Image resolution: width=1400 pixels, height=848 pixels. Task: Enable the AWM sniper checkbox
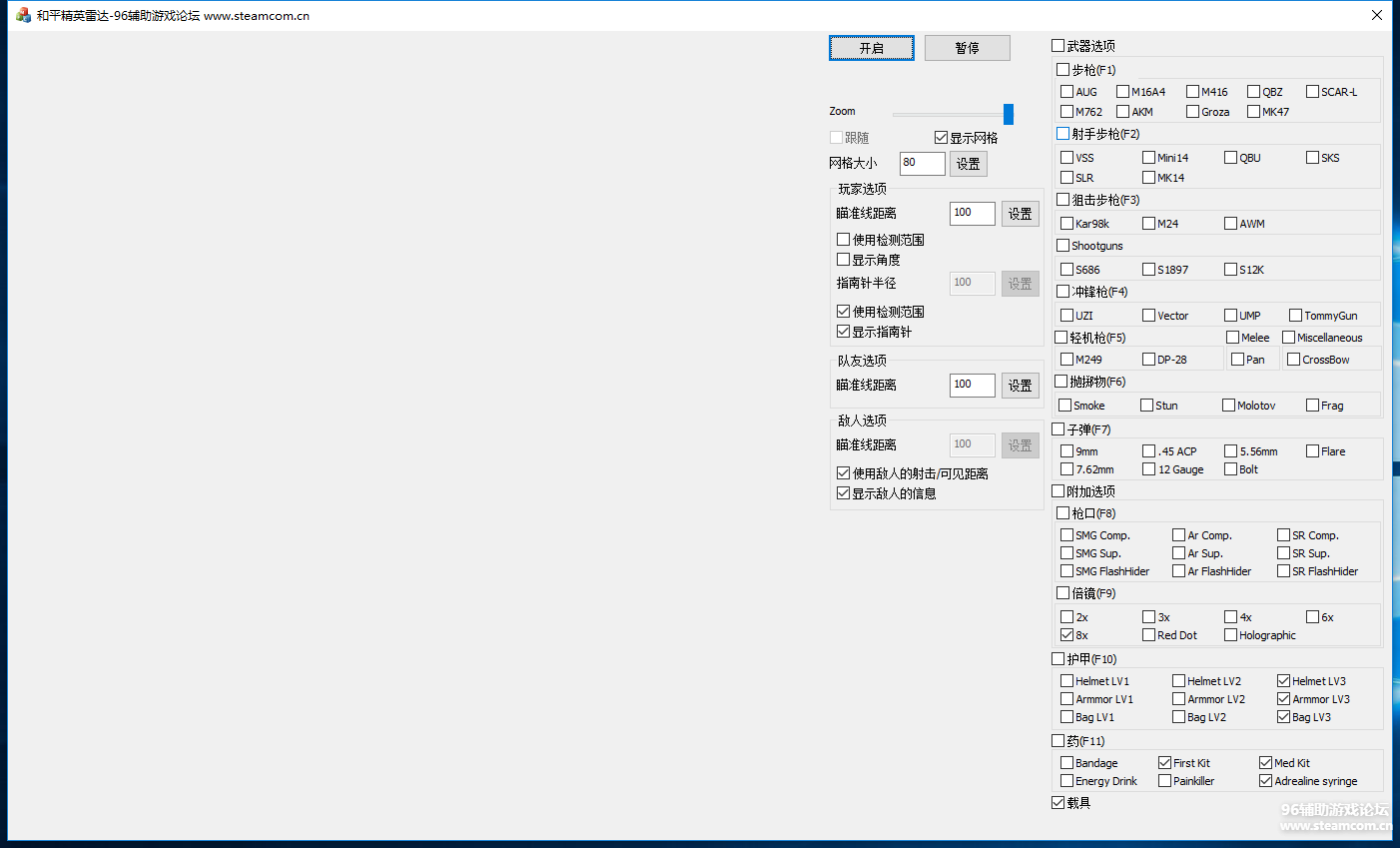tap(1230, 224)
